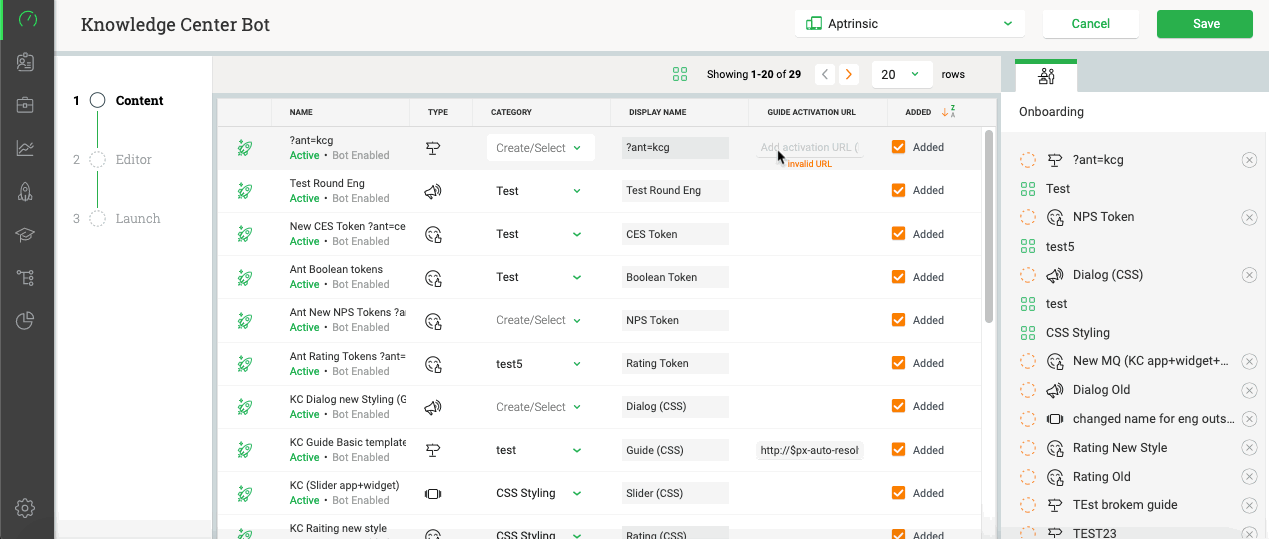Open category dropdown for Ant New NPS Tokens row
Screen dimensions: 1269x539
point(540,320)
